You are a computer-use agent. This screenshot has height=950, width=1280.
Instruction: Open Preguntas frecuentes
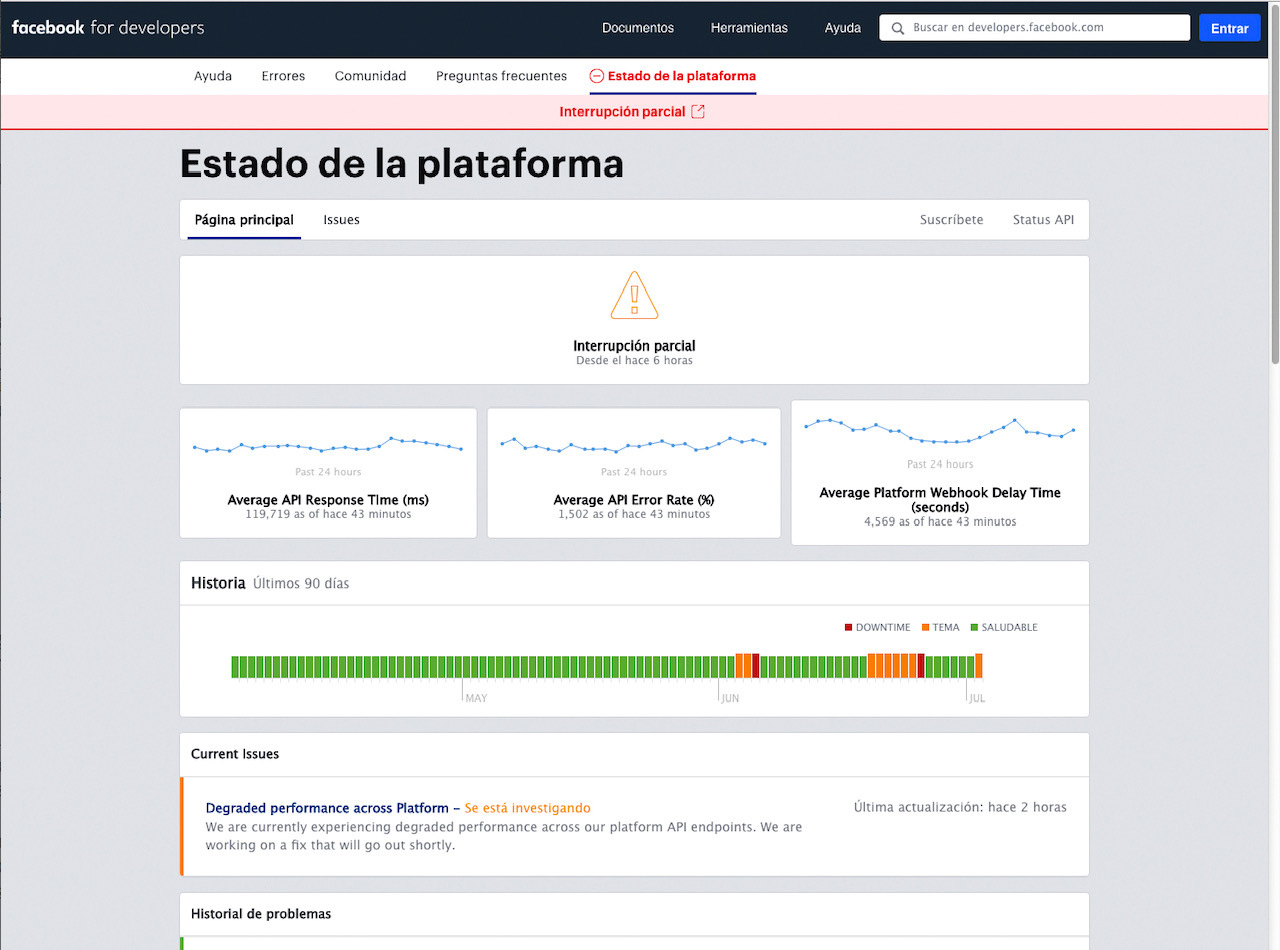(501, 75)
